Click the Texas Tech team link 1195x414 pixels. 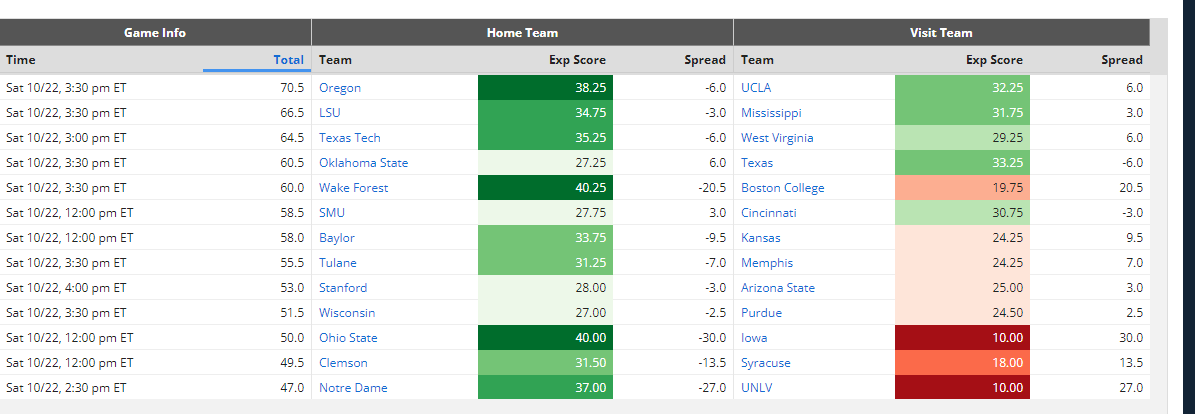(350, 138)
